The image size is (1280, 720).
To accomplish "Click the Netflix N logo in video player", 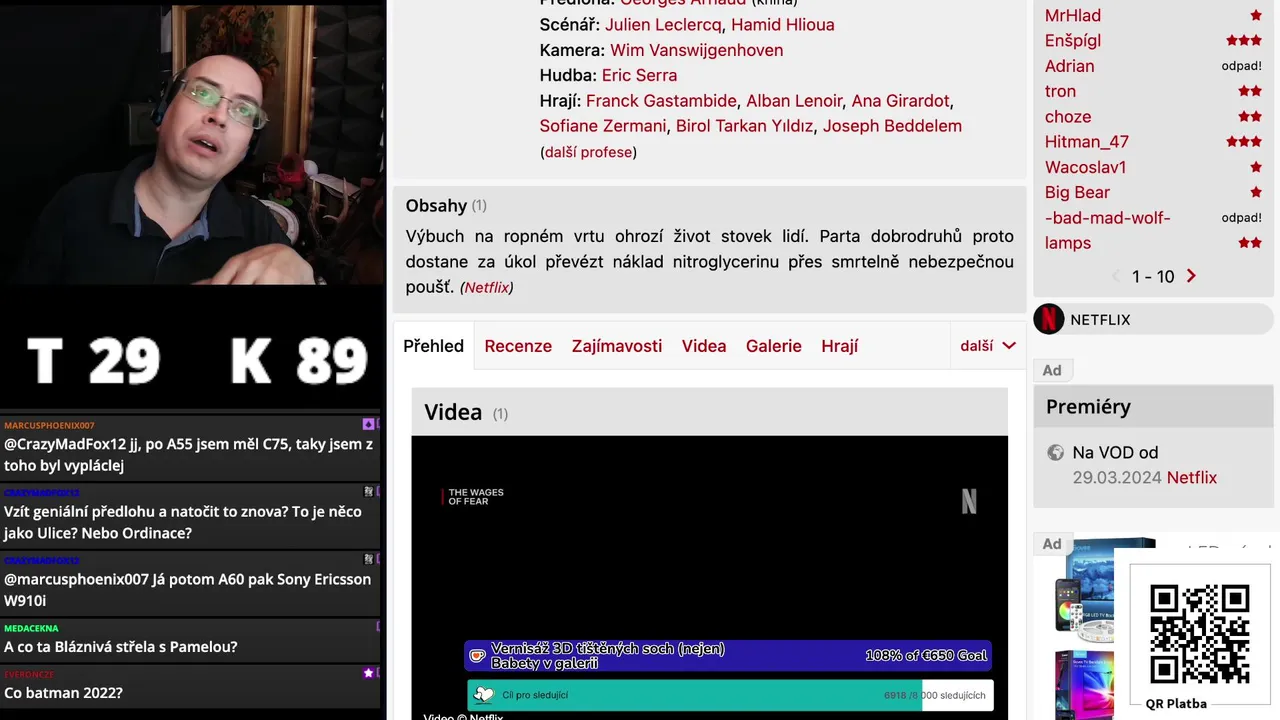I will click(x=968, y=500).
